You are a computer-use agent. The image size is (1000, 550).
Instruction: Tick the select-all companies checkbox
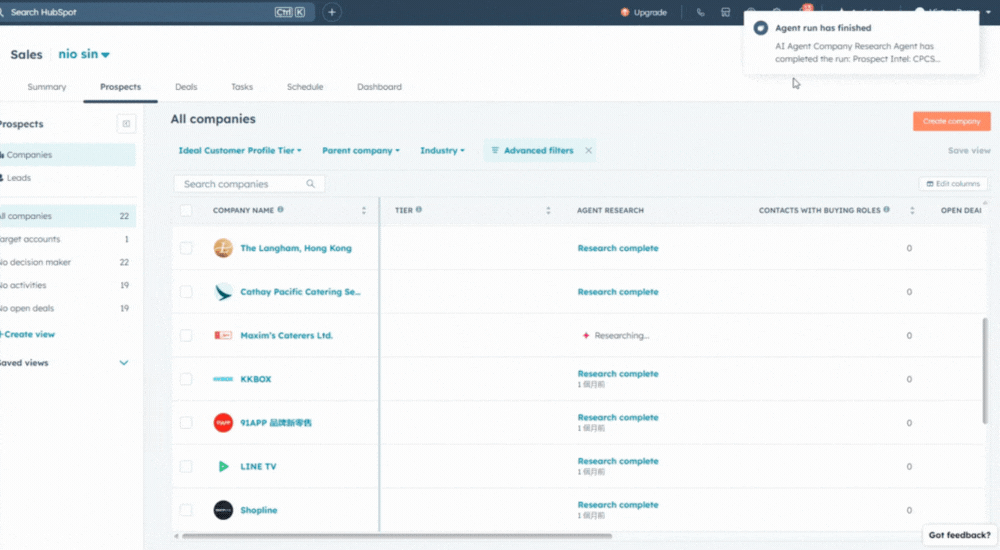point(186,211)
